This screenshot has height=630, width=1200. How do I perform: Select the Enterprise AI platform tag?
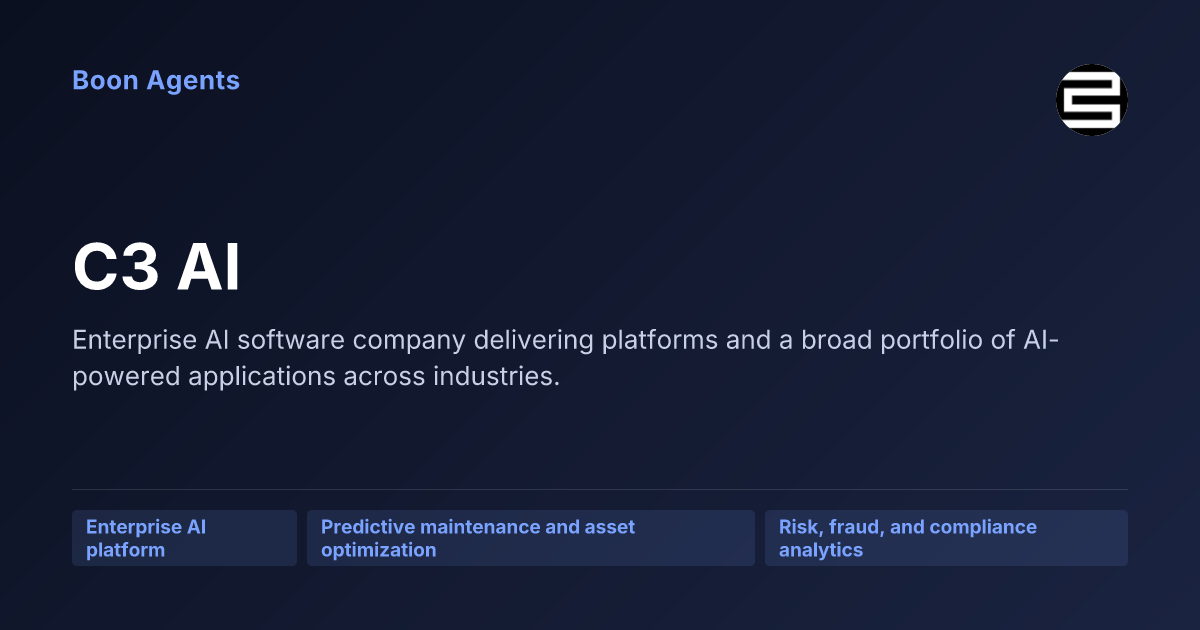[184, 538]
